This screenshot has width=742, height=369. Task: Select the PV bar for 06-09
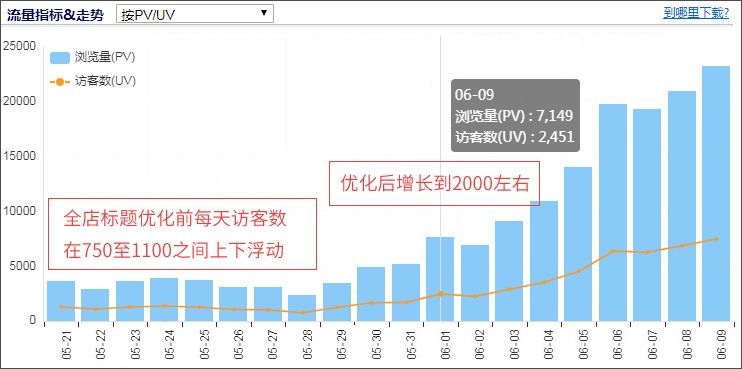(716, 193)
